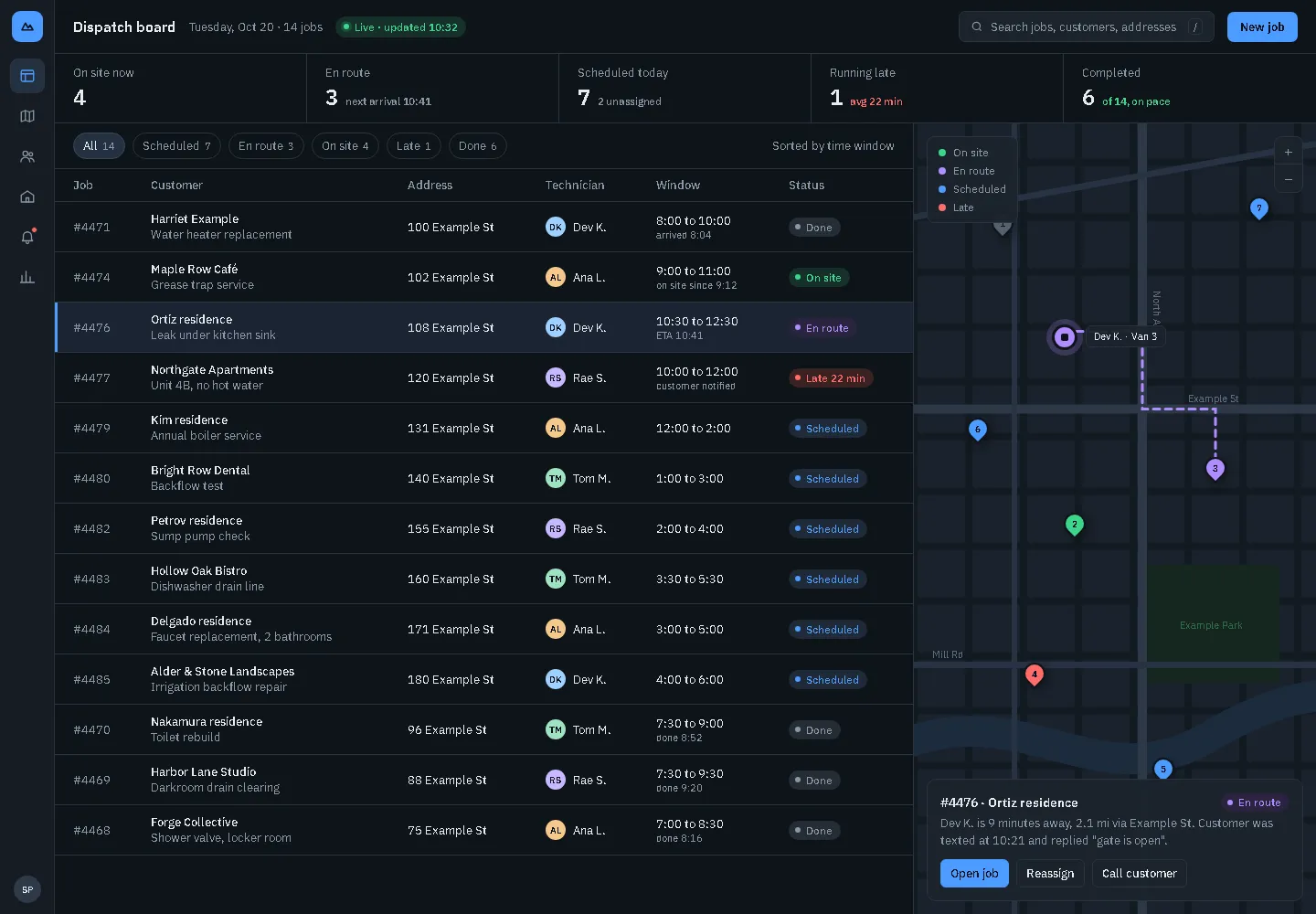Select job number #4480
Image resolution: width=1316 pixels, height=914 pixels.
(x=91, y=478)
